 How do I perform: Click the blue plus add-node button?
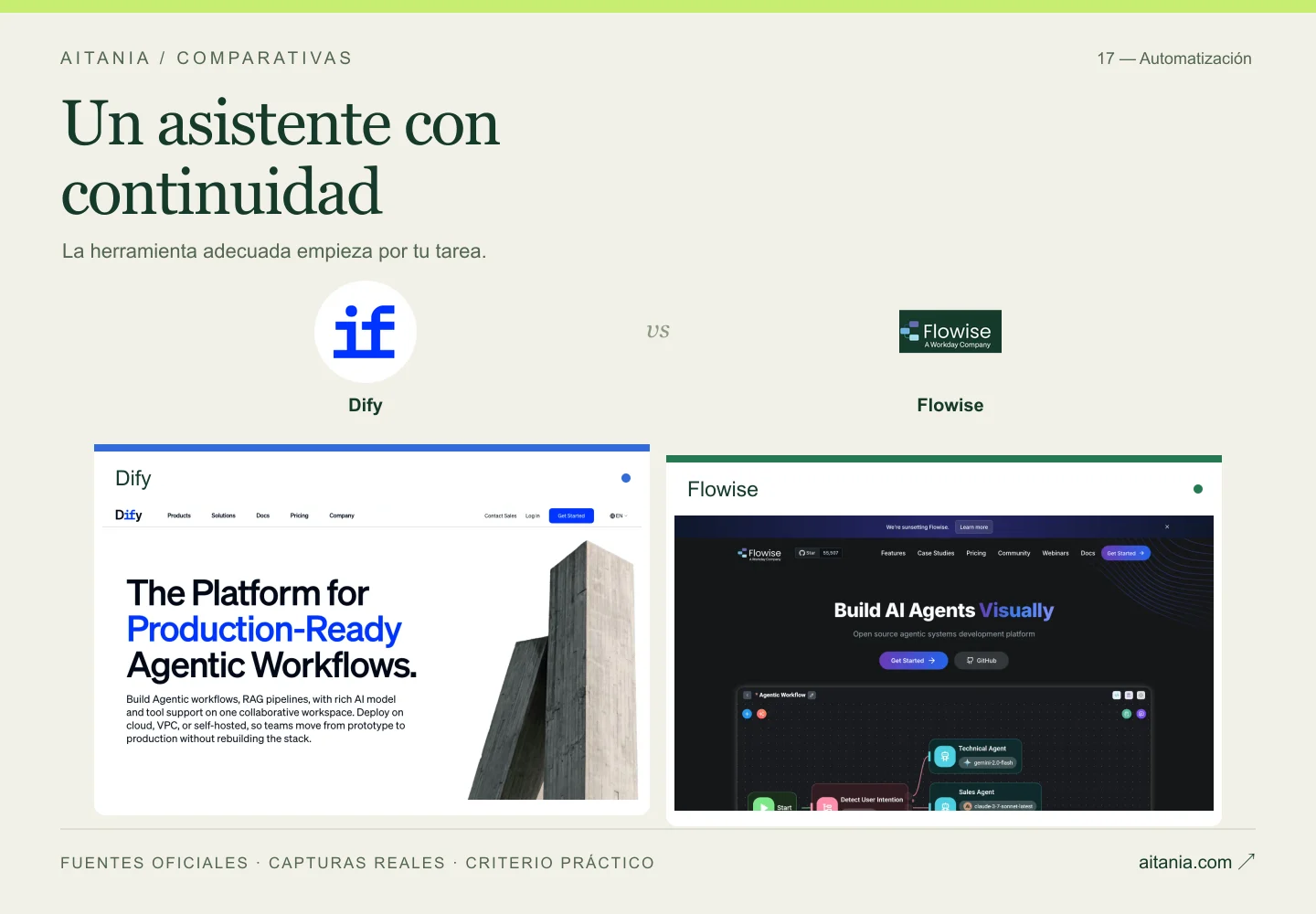pos(747,714)
